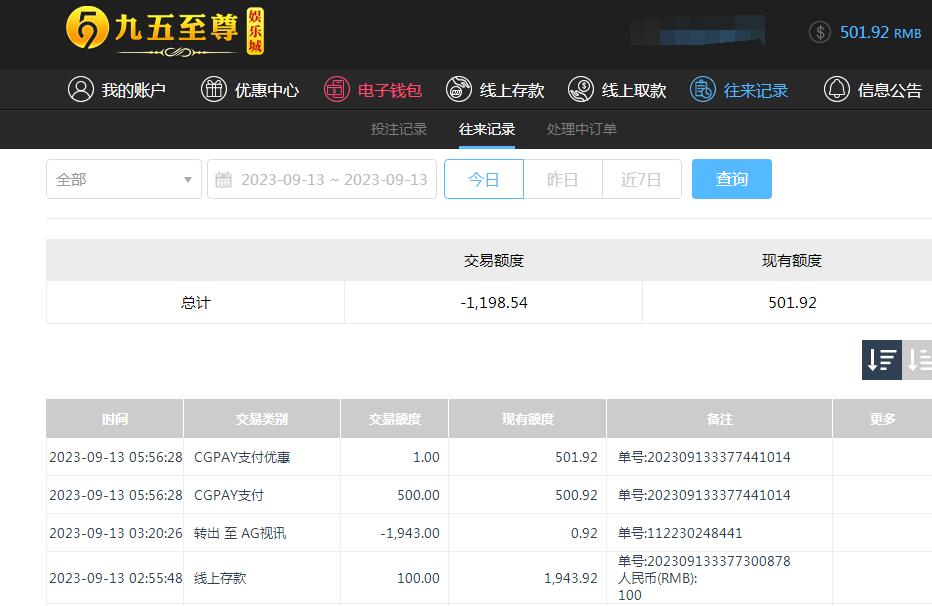The height and width of the screenshot is (606, 932).
Task: Click the total value -1,198.54
Action: [x=494, y=302]
